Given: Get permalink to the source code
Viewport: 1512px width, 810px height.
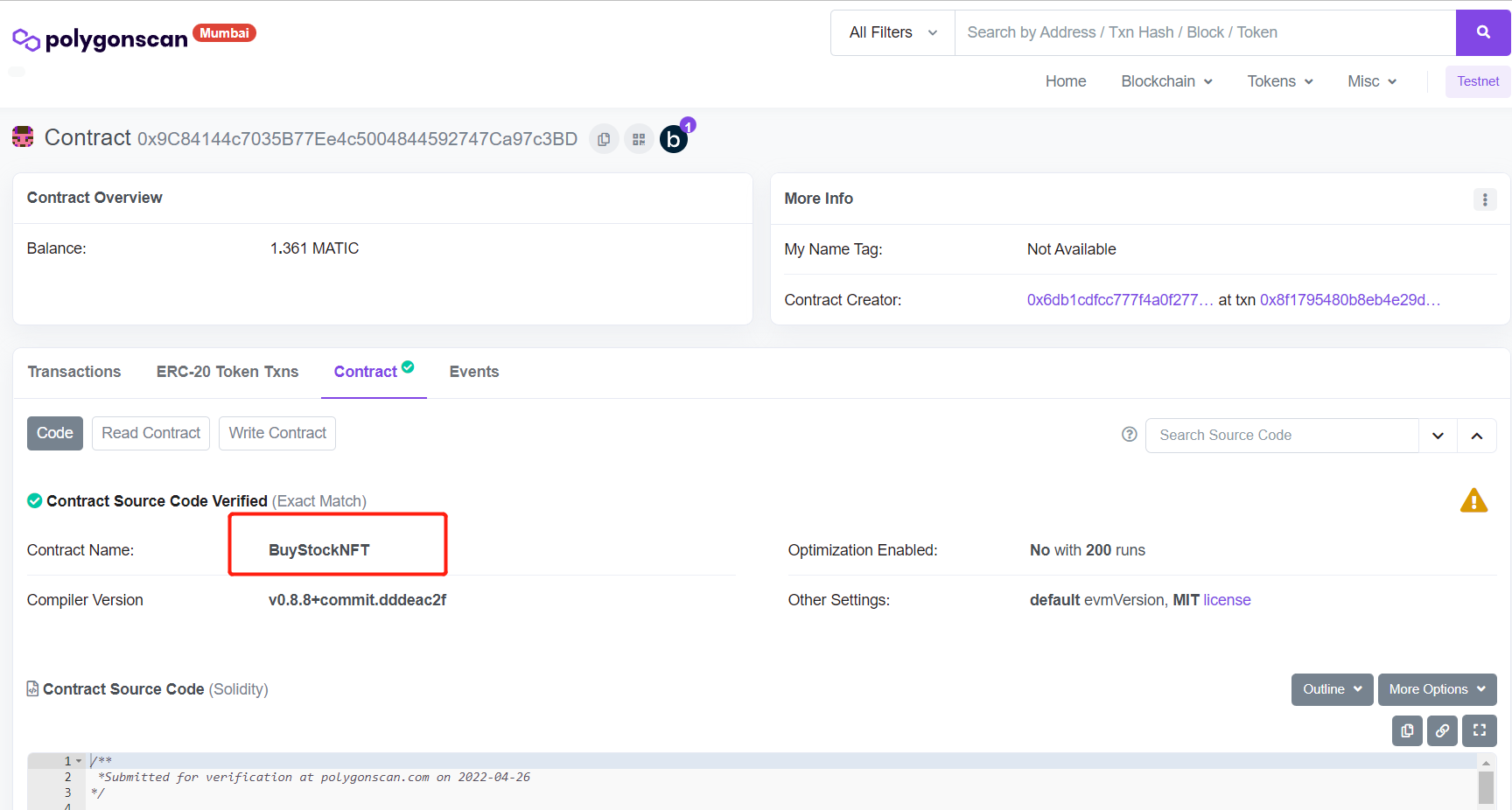Looking at the screenshot, I should (x=1442, y=730).
